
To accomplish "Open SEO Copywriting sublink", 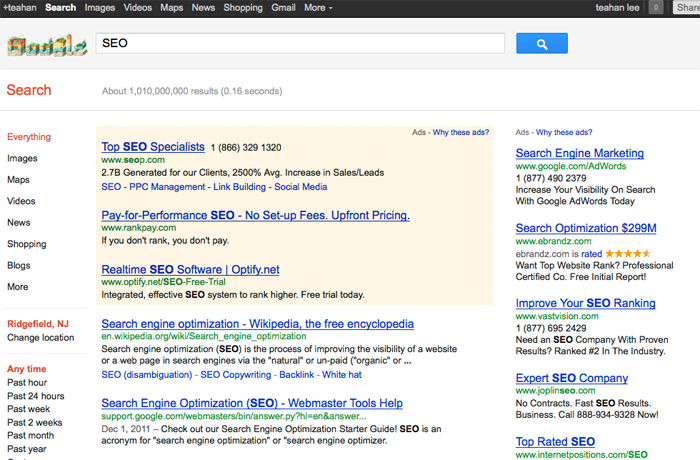I will (236, 375).
